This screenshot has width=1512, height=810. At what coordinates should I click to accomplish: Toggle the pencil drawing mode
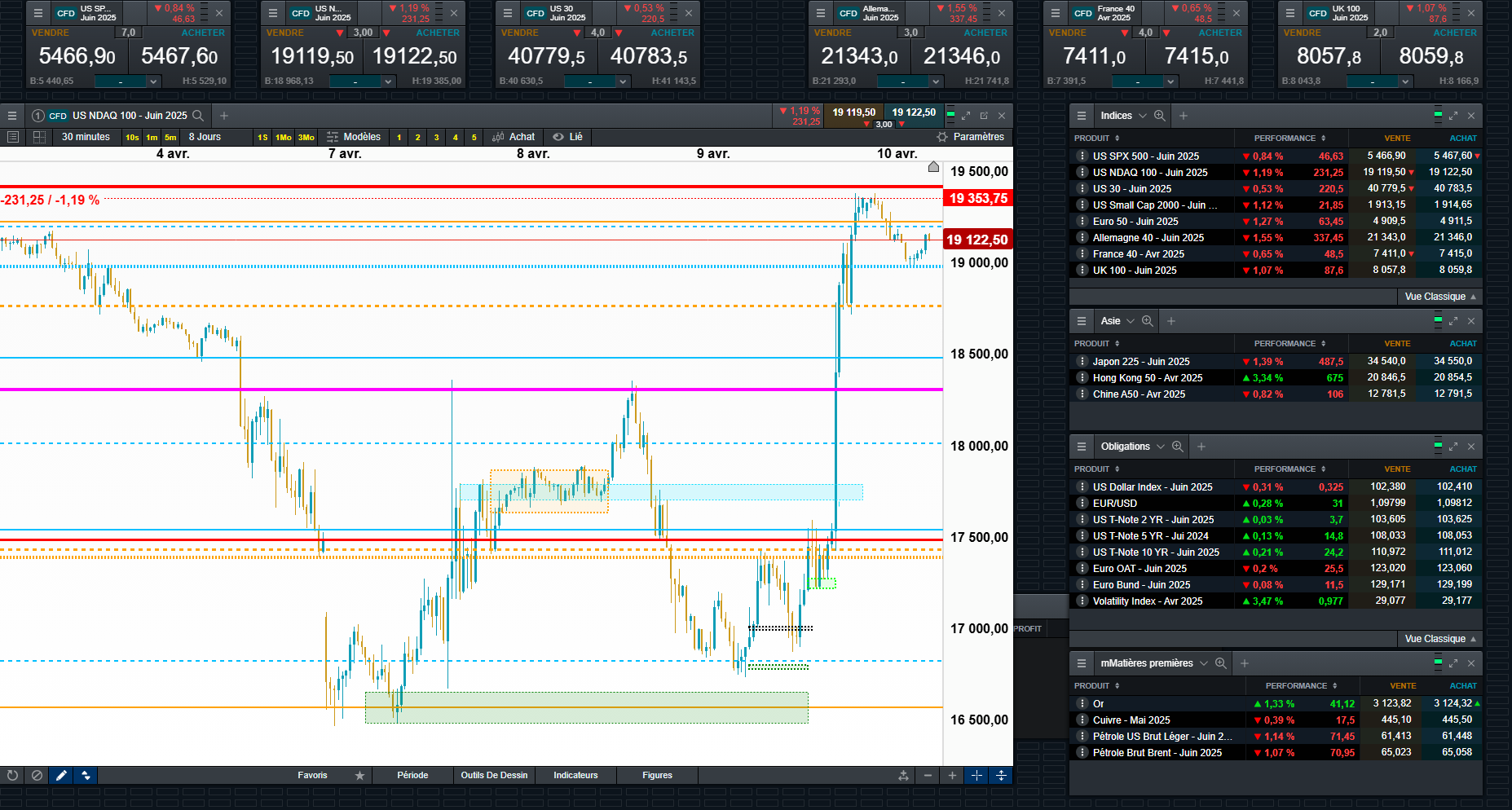click(61, 776)
